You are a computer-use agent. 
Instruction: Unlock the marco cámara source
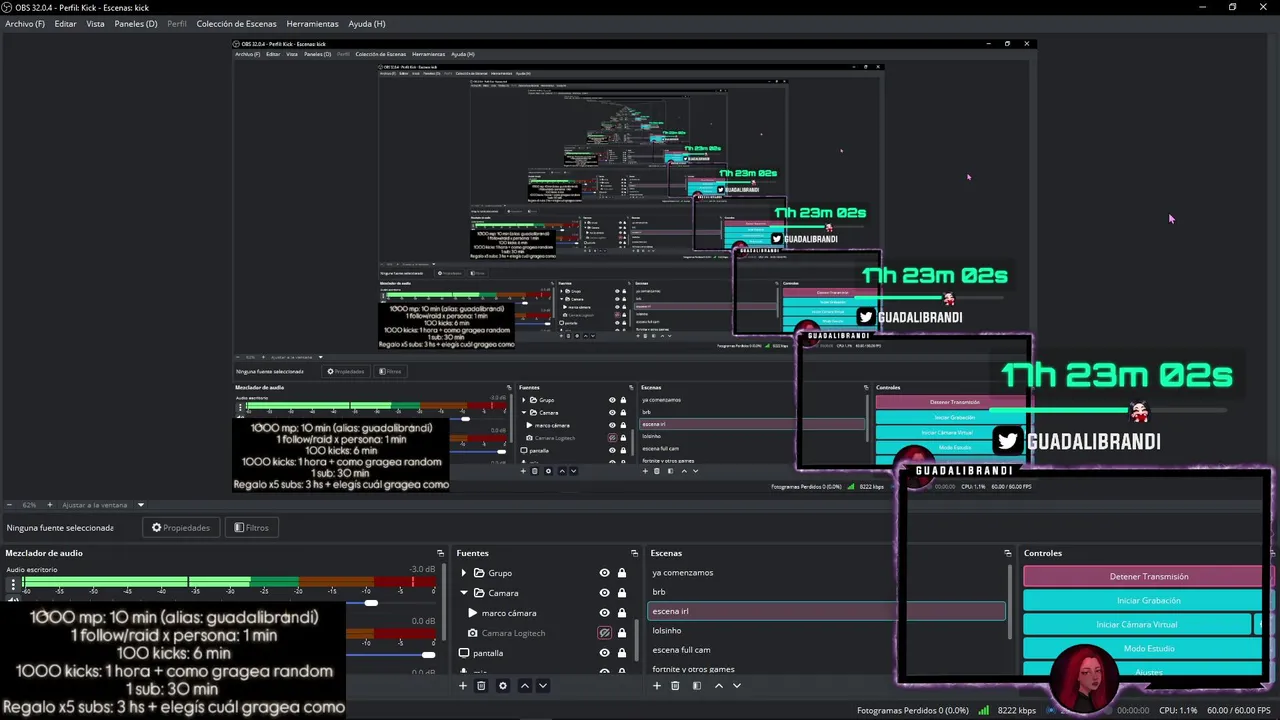[x=622, y=613]
